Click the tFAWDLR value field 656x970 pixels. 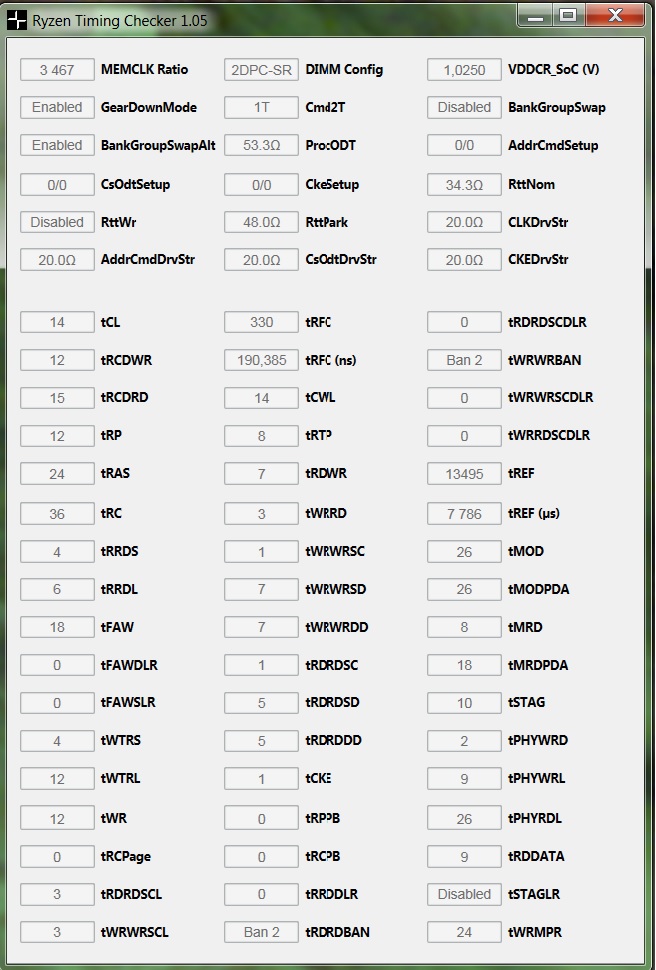(x=57, y=665)
